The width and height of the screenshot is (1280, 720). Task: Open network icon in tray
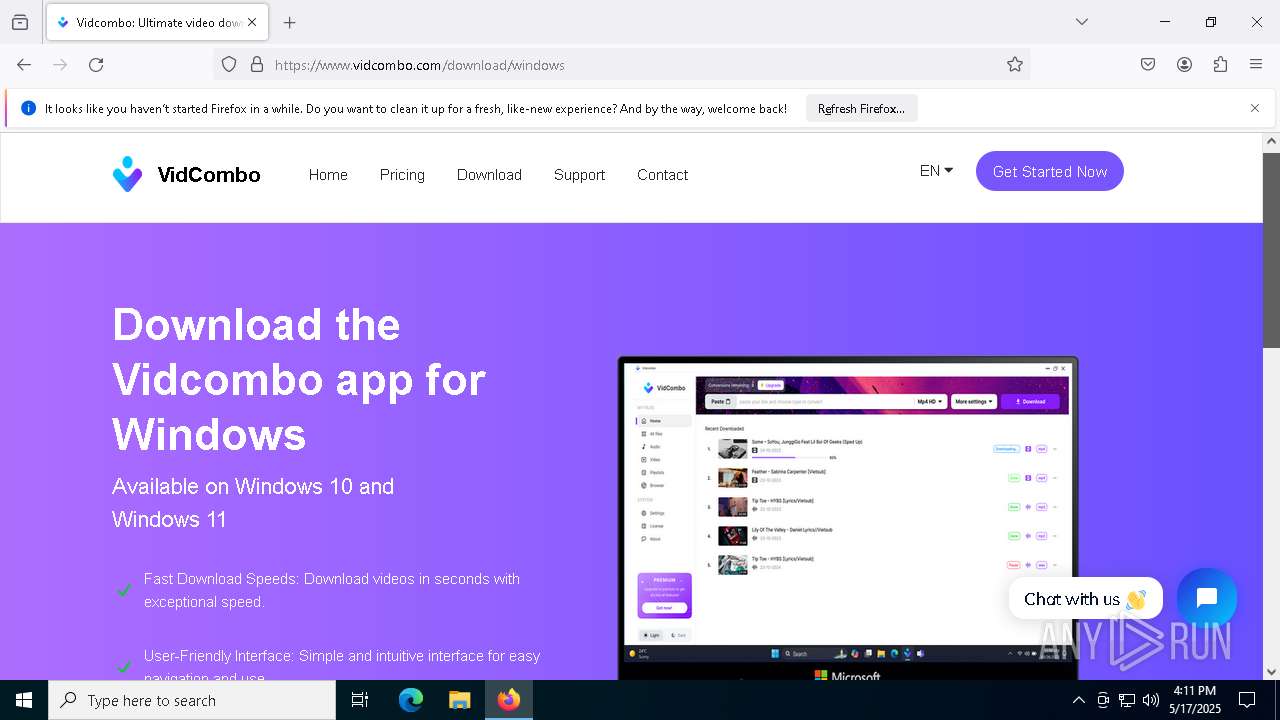coord(1127,700)
